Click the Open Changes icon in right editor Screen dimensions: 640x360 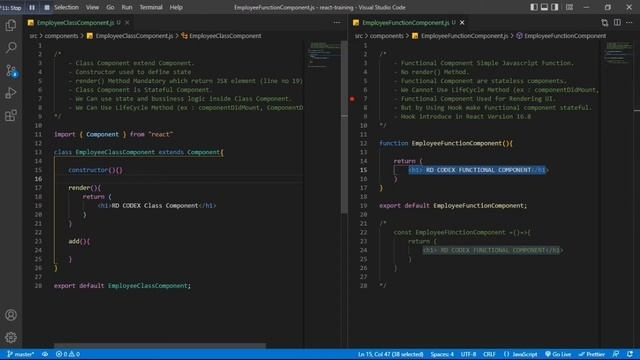[x=604, y=23]
